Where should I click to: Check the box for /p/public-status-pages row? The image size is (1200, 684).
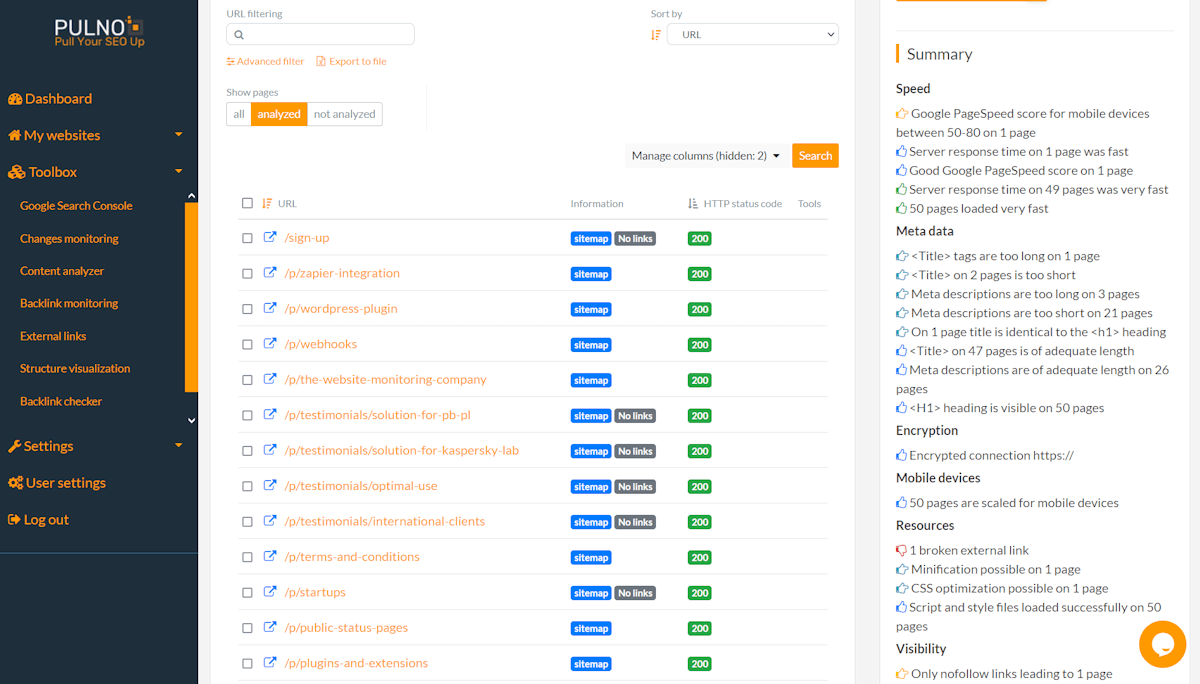pos(248,629)
